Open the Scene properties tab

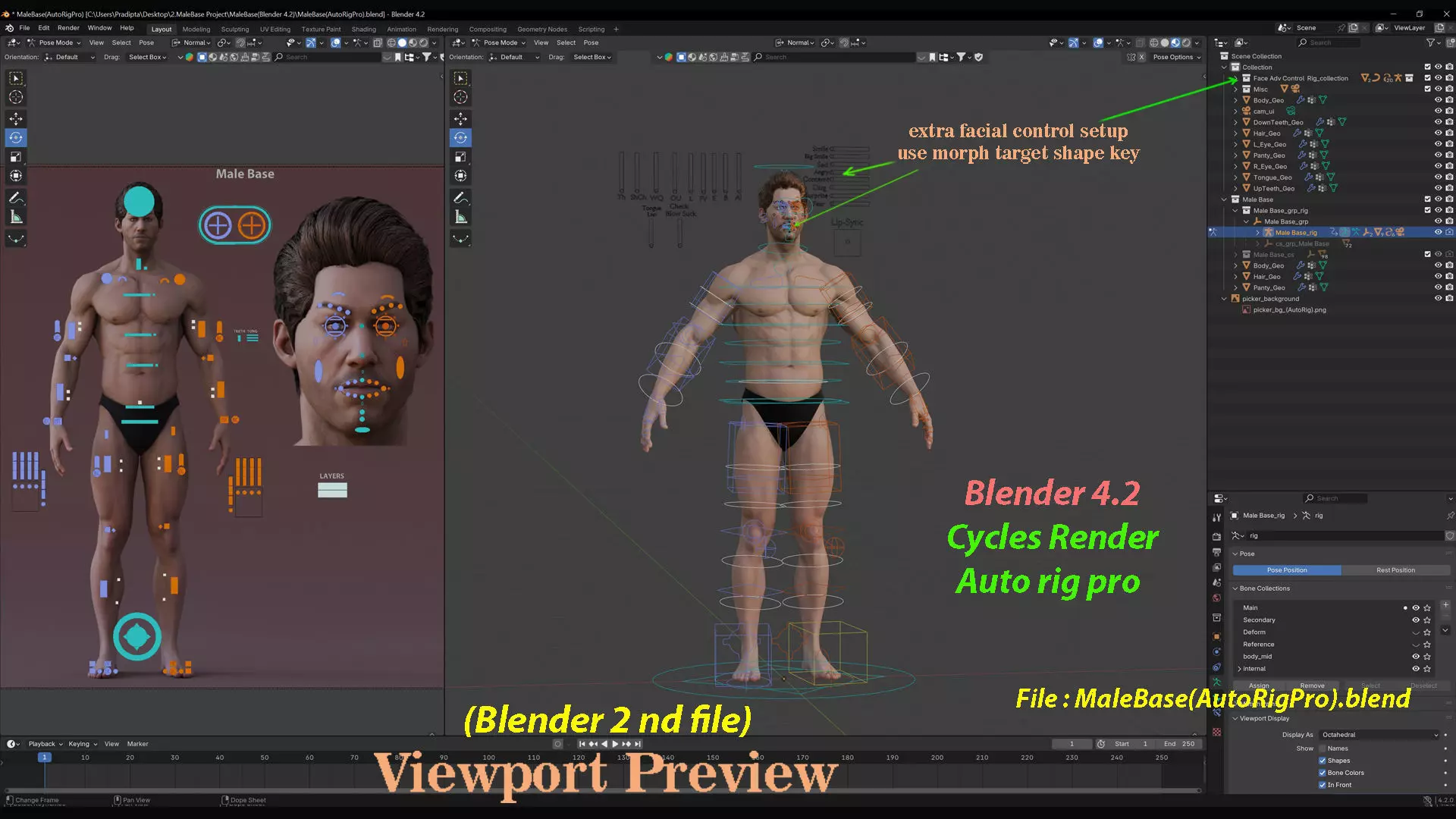coord(1216,582)
